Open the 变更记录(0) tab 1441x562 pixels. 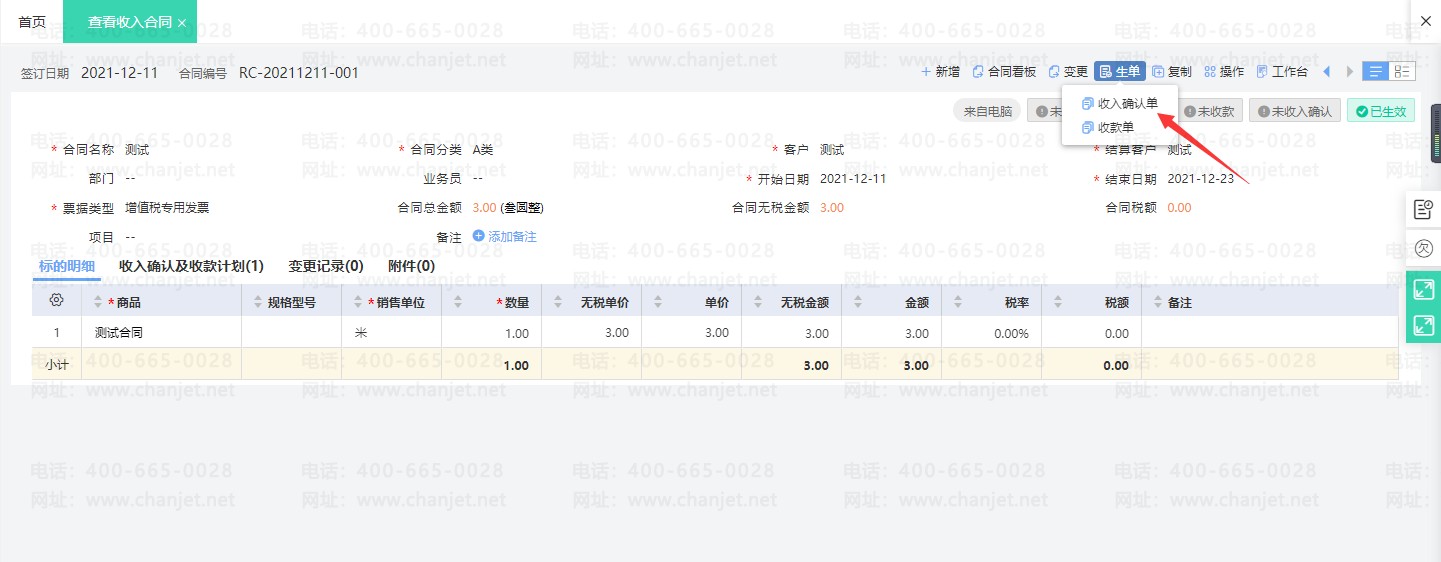coord(326,266)
